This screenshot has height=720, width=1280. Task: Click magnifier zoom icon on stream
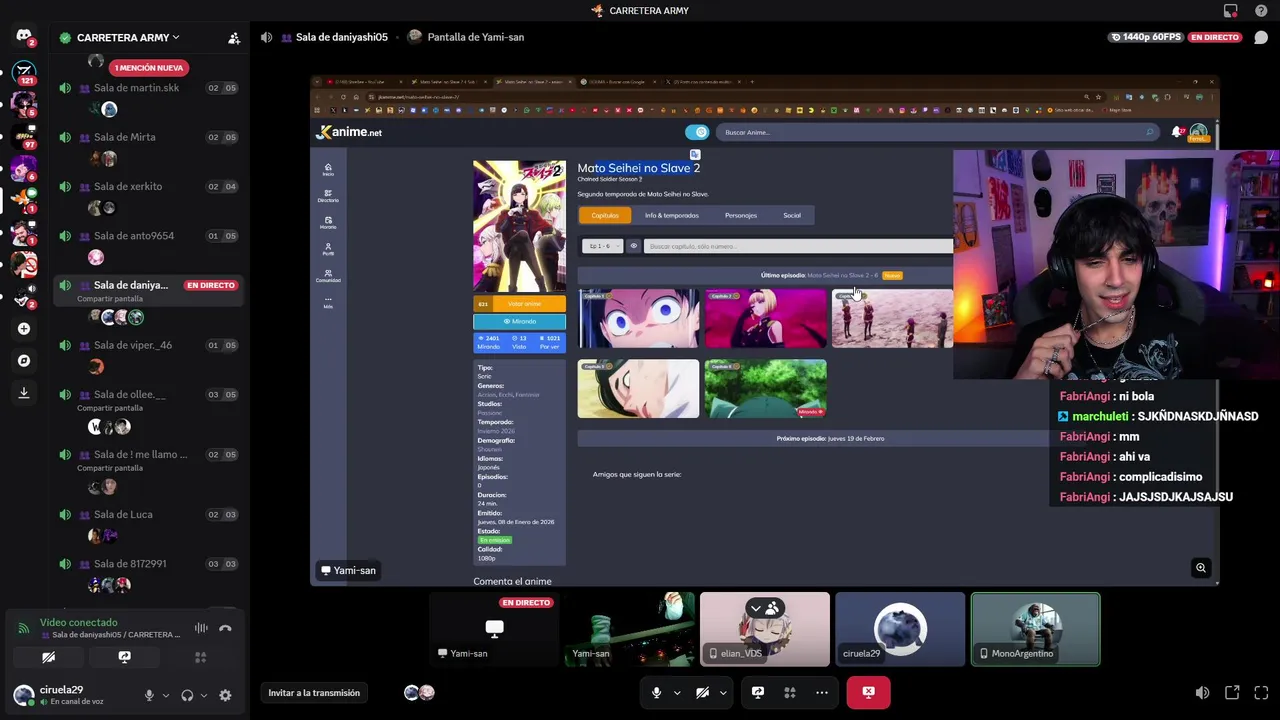1201,568
